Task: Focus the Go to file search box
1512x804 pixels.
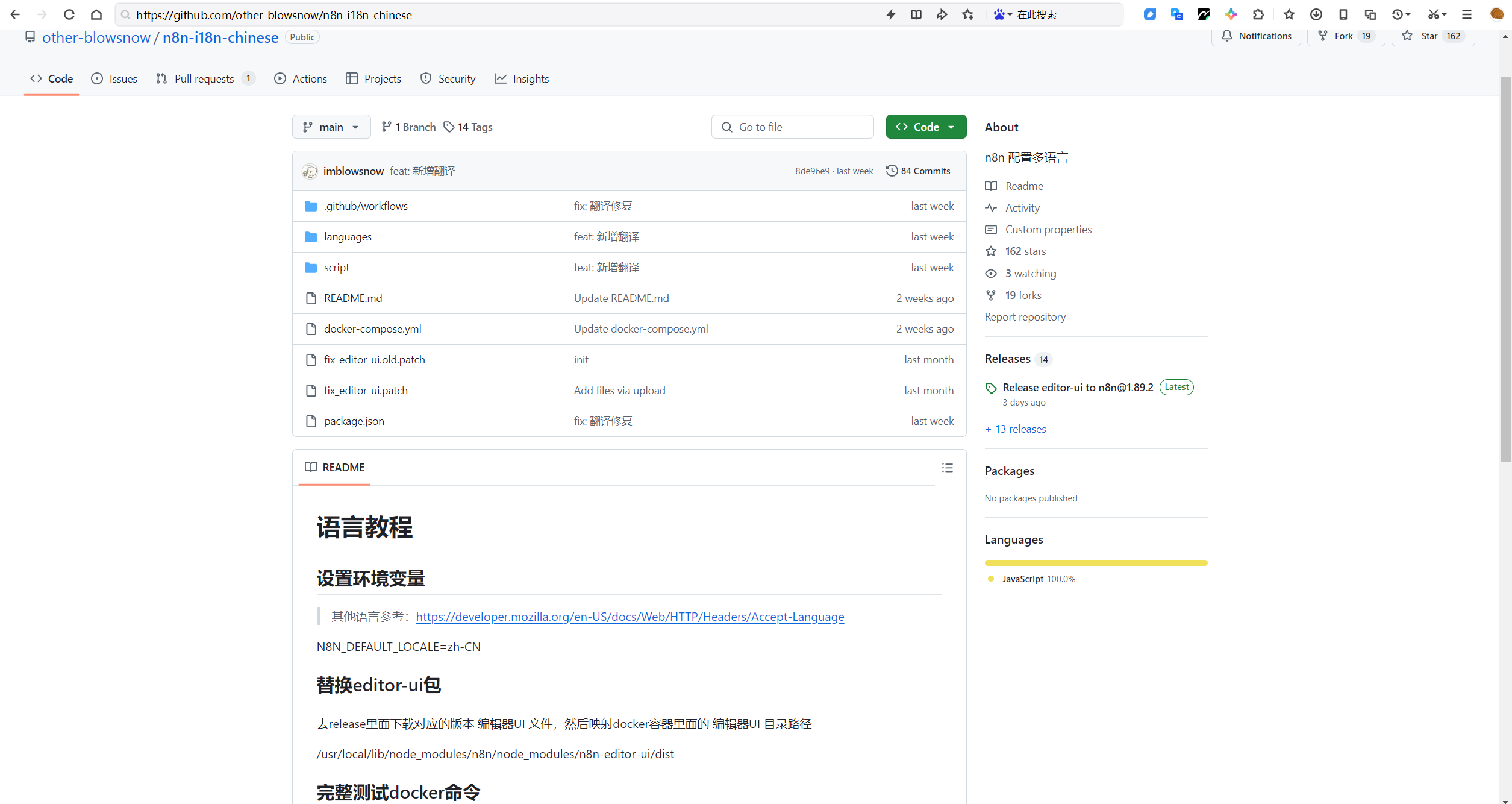Action: click(792, 127)
